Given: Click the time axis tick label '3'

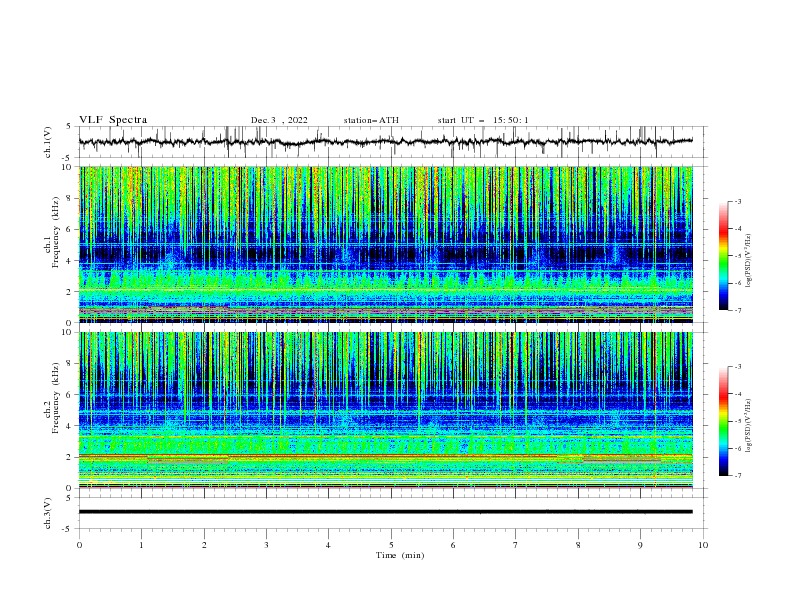Looking at the screenshot, I should [x=266, y=545].
